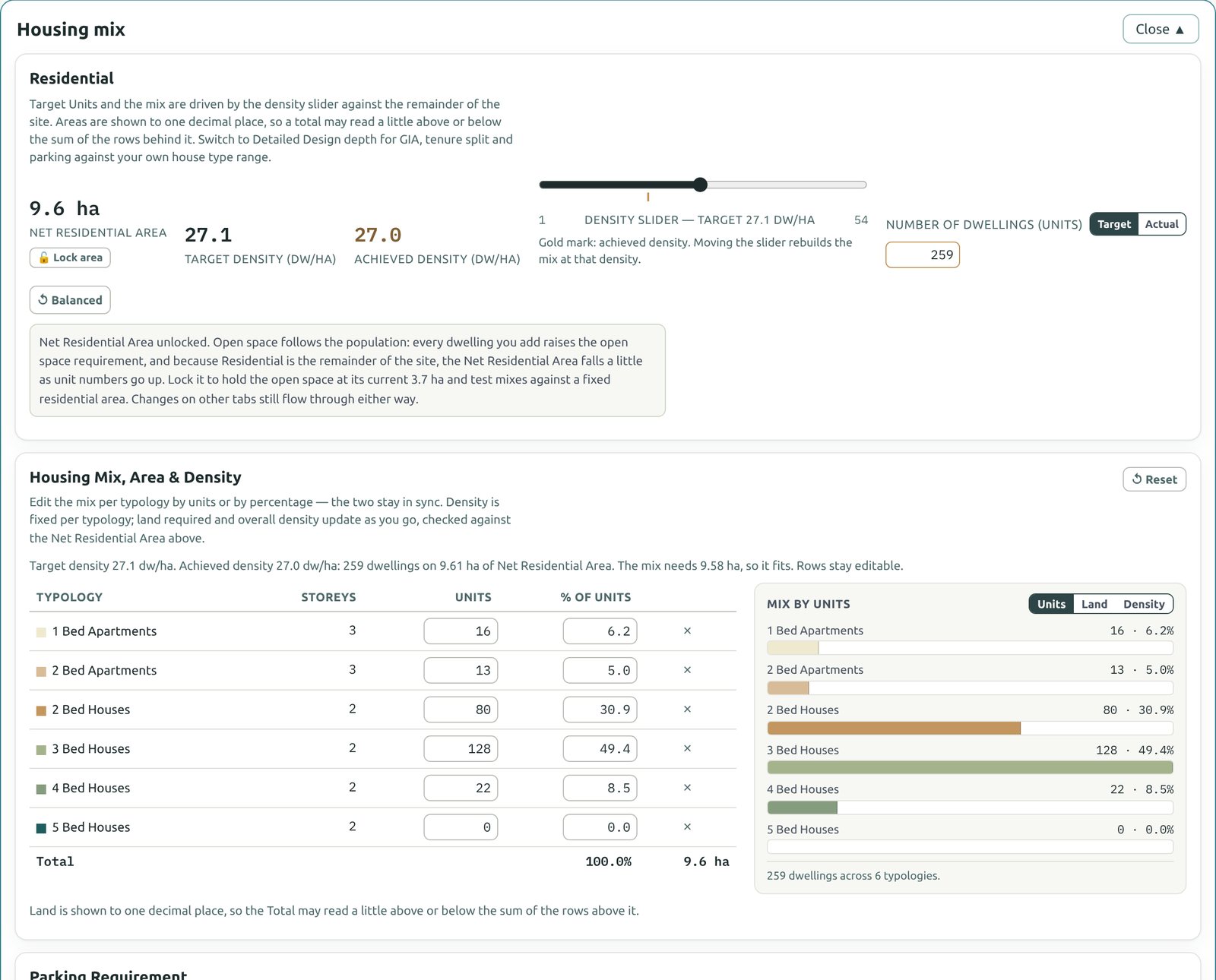Image resolution: width=1216 pixels, height=980 pixels.
Task: Click '259 dwellings across 6 typologies.' text
Action: pos(853,876)
